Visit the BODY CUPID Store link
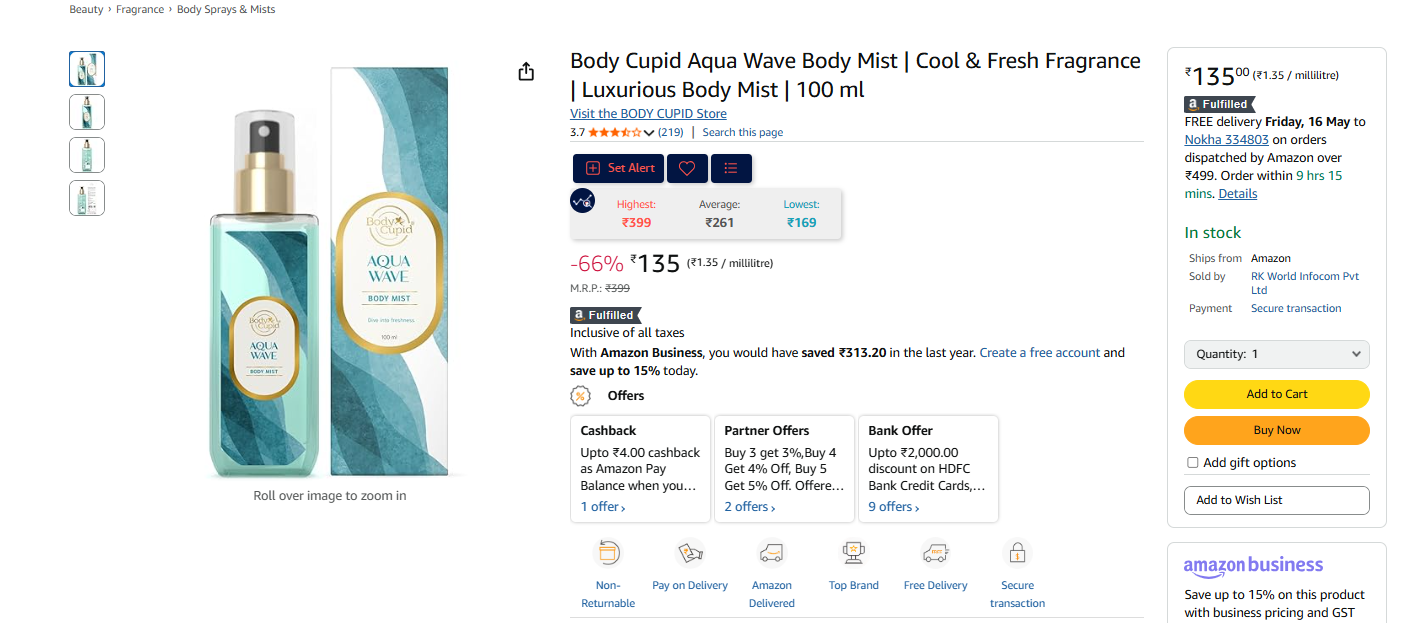1422x623 pixels. (x=648, y=114)
